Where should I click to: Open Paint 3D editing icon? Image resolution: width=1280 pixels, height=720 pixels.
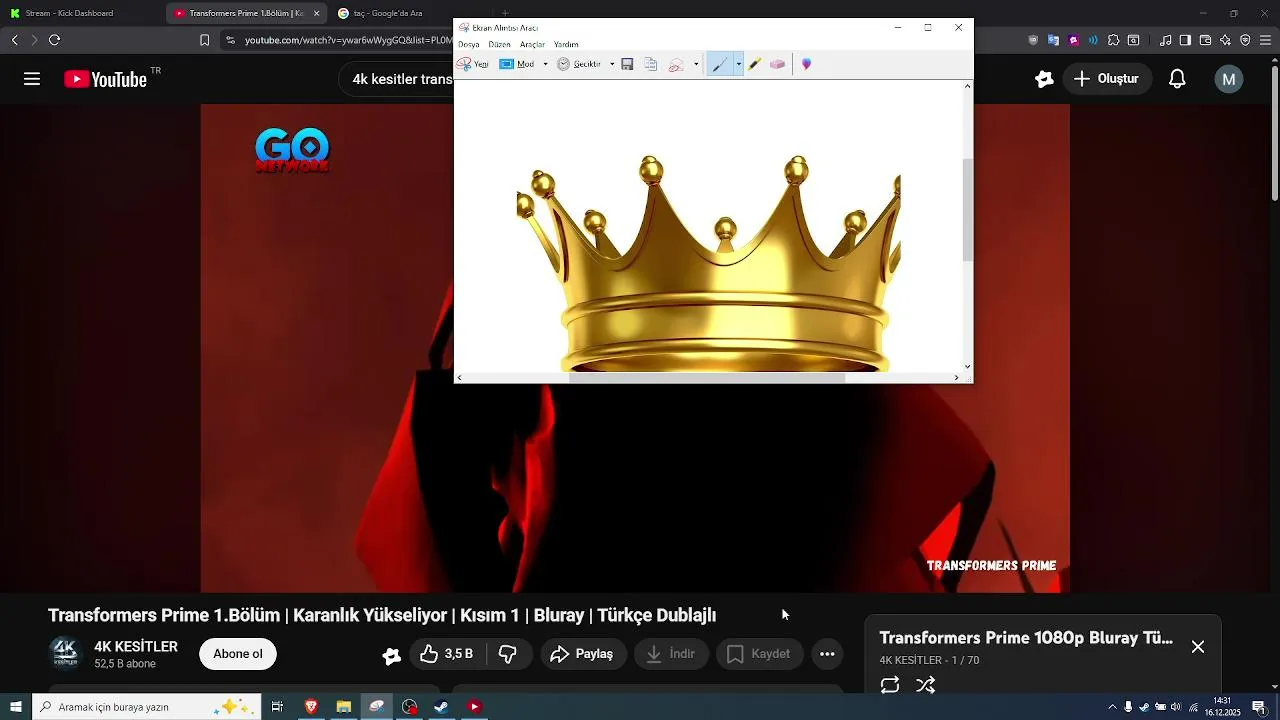pyautogui.click(x=807, y=64)
